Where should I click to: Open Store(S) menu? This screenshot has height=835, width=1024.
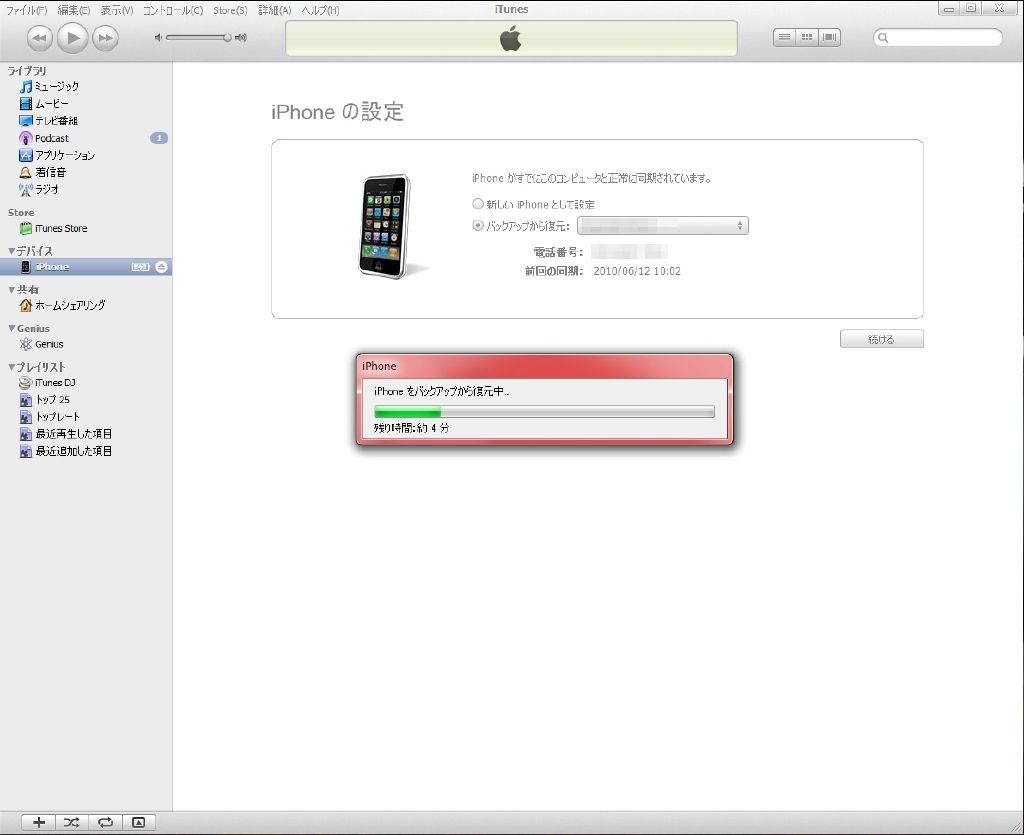pos(230,10)
